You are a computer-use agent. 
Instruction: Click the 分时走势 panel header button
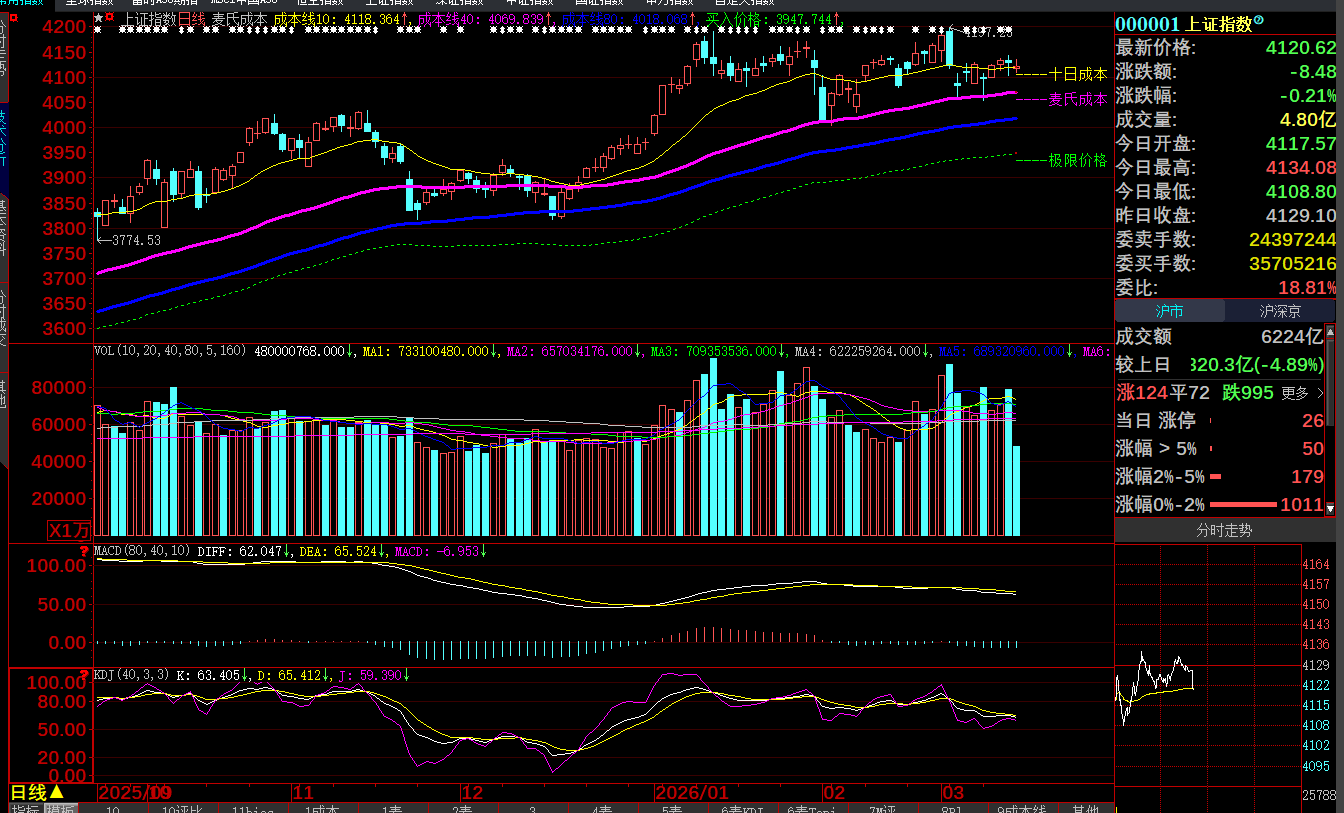point(1224,531)
